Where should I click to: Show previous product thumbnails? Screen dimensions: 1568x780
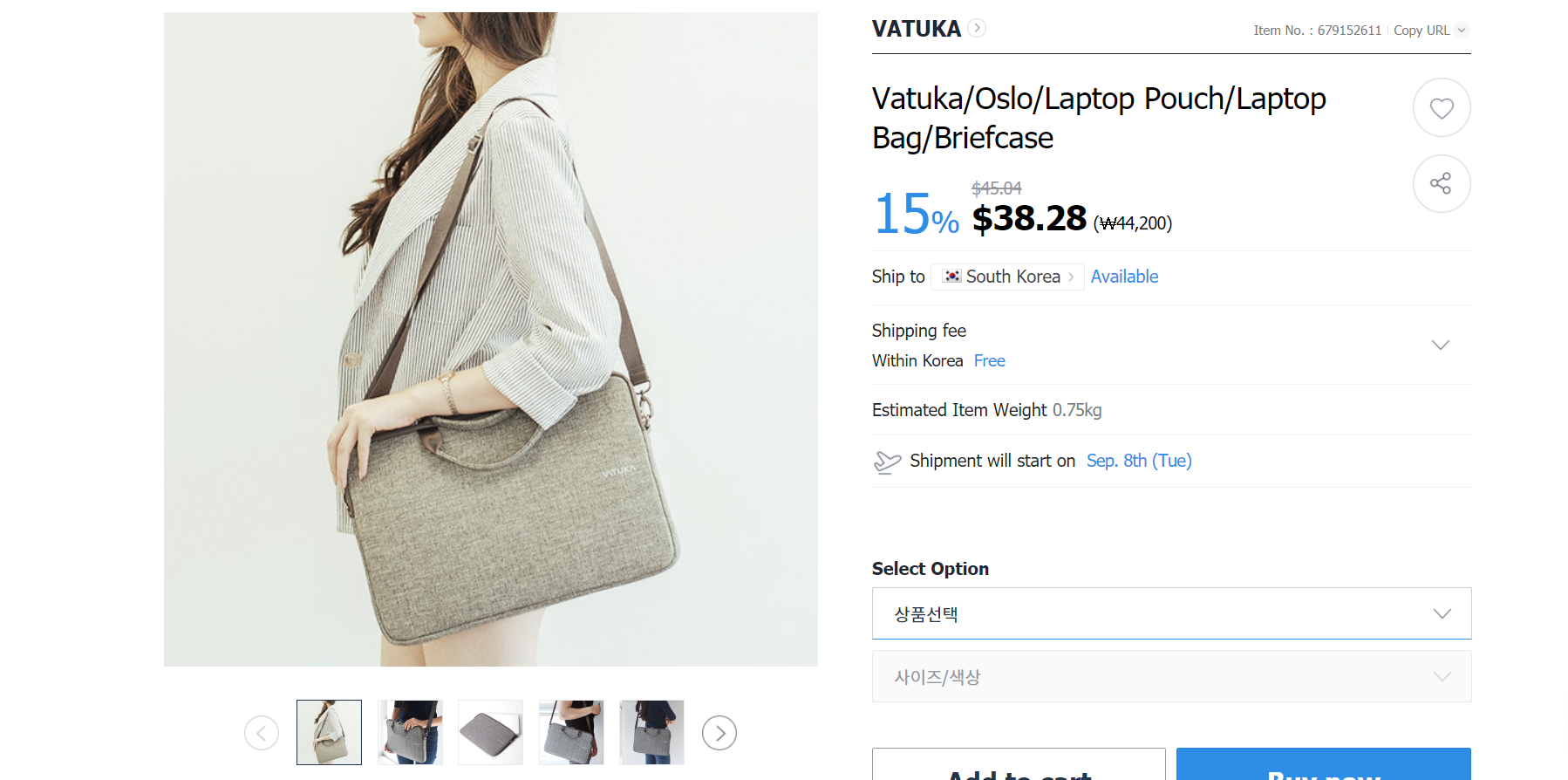tap(262, 733)
